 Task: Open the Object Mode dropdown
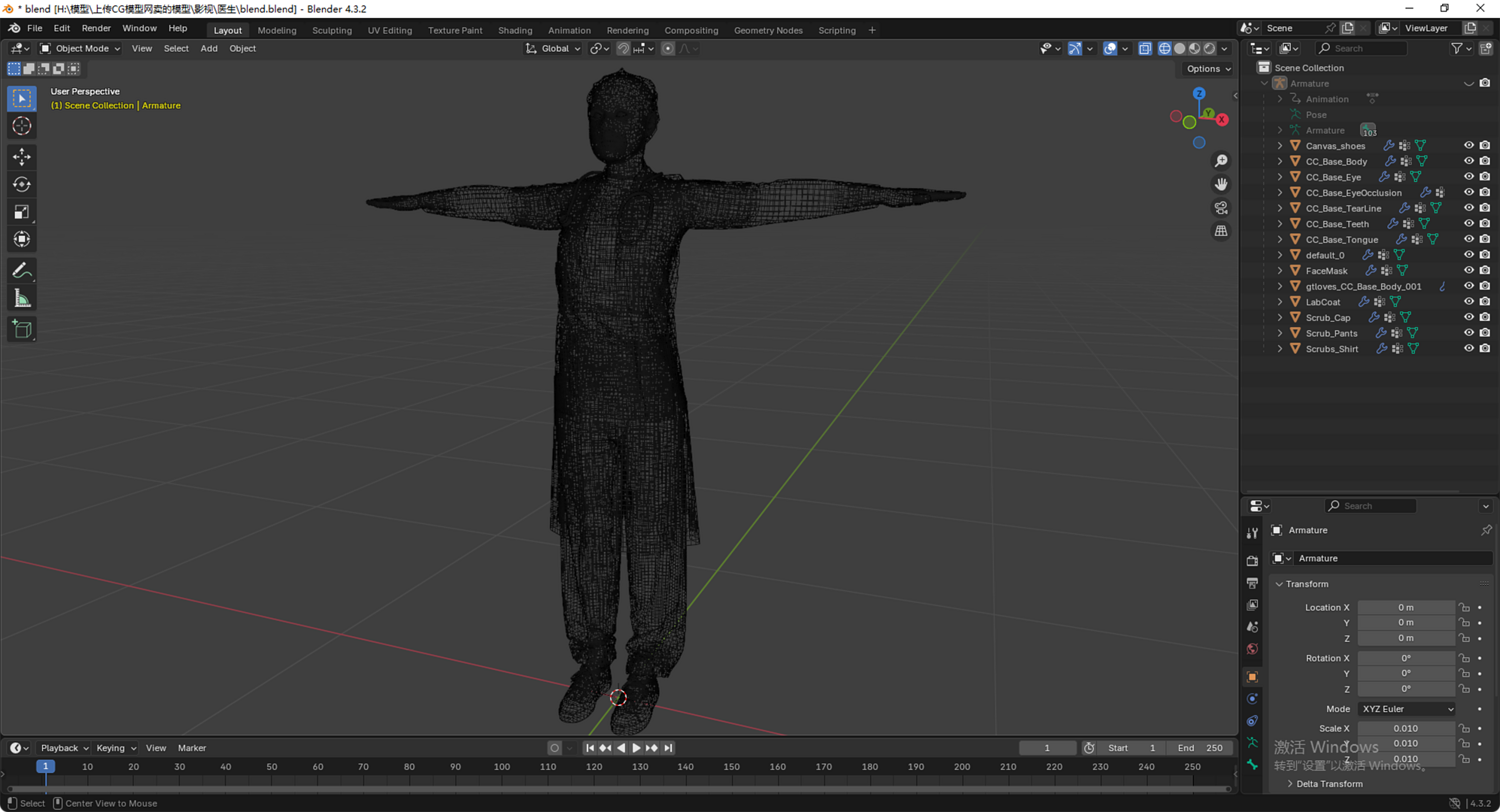tap(80, 48)
